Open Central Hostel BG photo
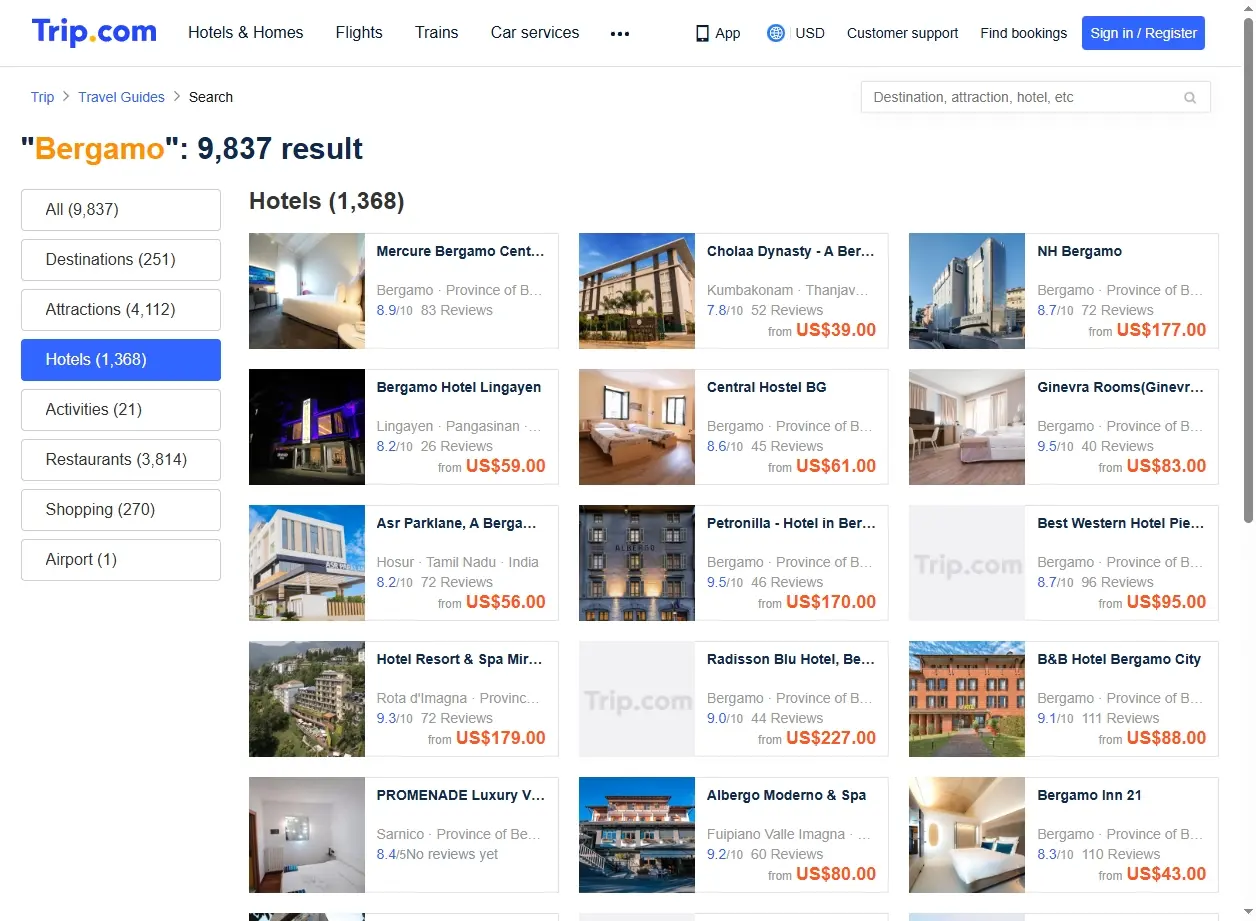Screen dimensions: 1256x921 pos(637,427)
